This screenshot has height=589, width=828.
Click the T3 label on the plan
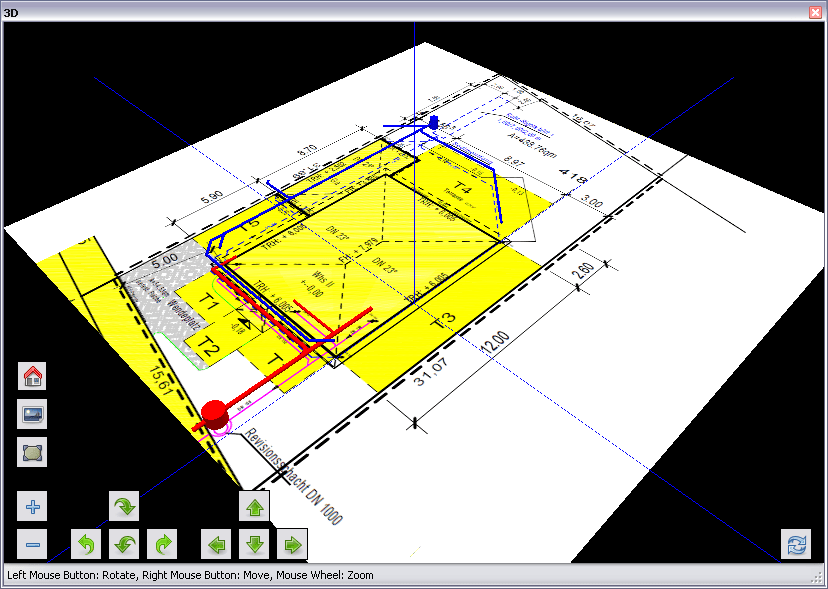(443, 322)
